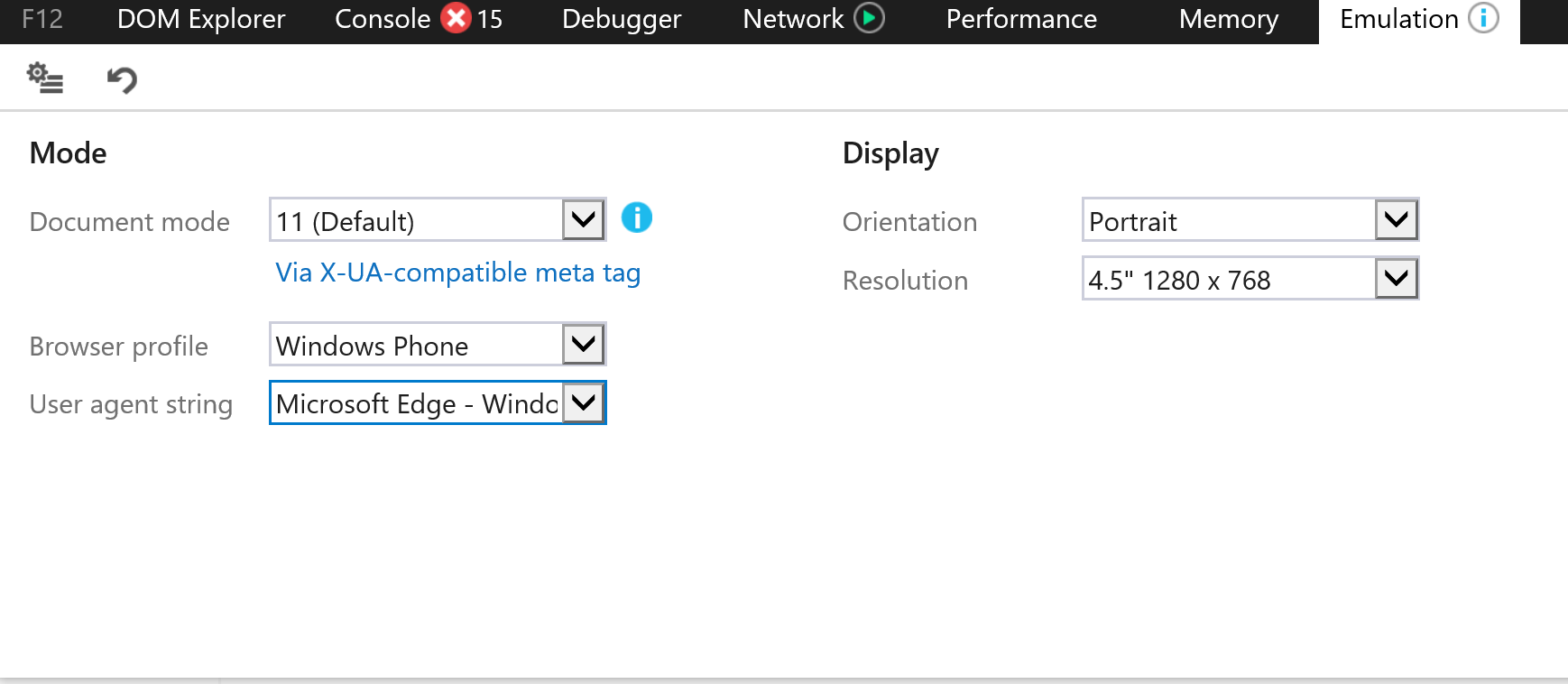Switch to the Memory tab

point(1229,19)
